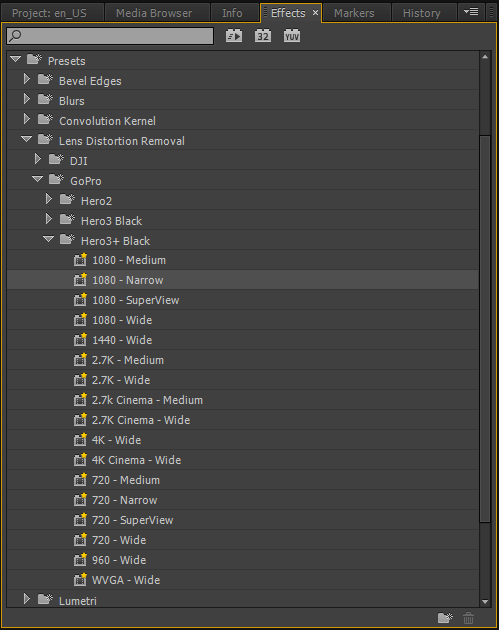Collapse the Hero3+ Black folder
The image size is (499, 630).
[x=48, y=239]
